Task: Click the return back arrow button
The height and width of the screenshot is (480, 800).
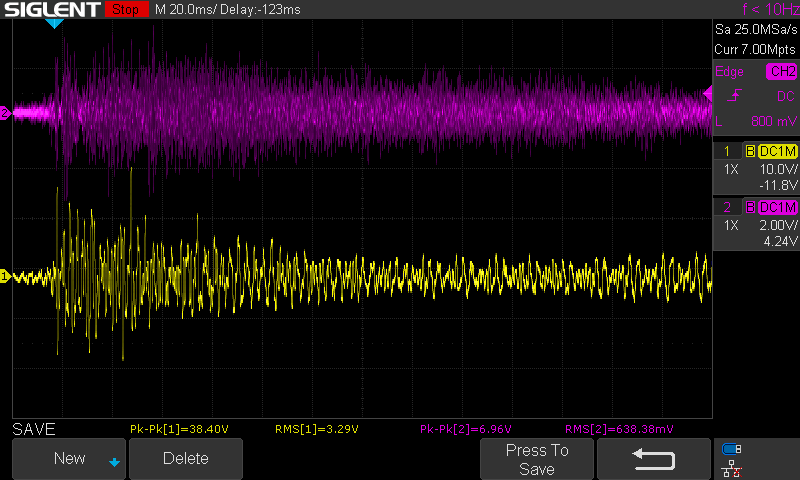Action: pyautogui.click(x=654, y=459)
